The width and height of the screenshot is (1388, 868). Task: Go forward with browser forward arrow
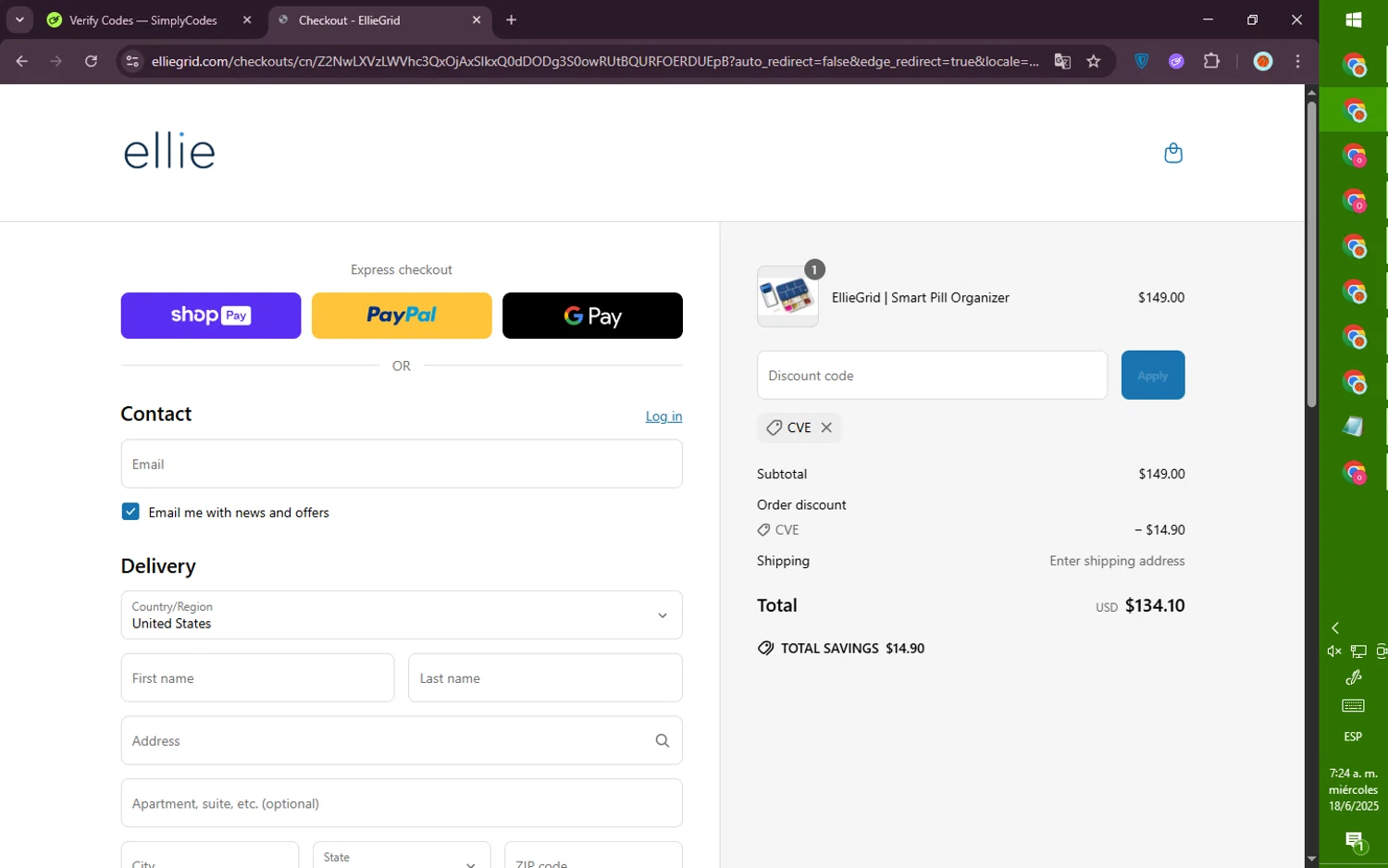point(56,61)
